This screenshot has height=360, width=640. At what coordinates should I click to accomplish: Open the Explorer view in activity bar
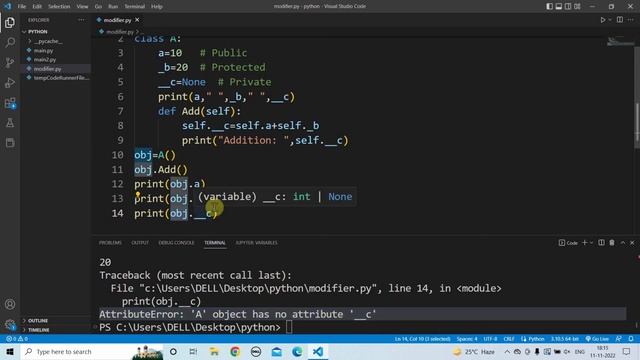10,22
